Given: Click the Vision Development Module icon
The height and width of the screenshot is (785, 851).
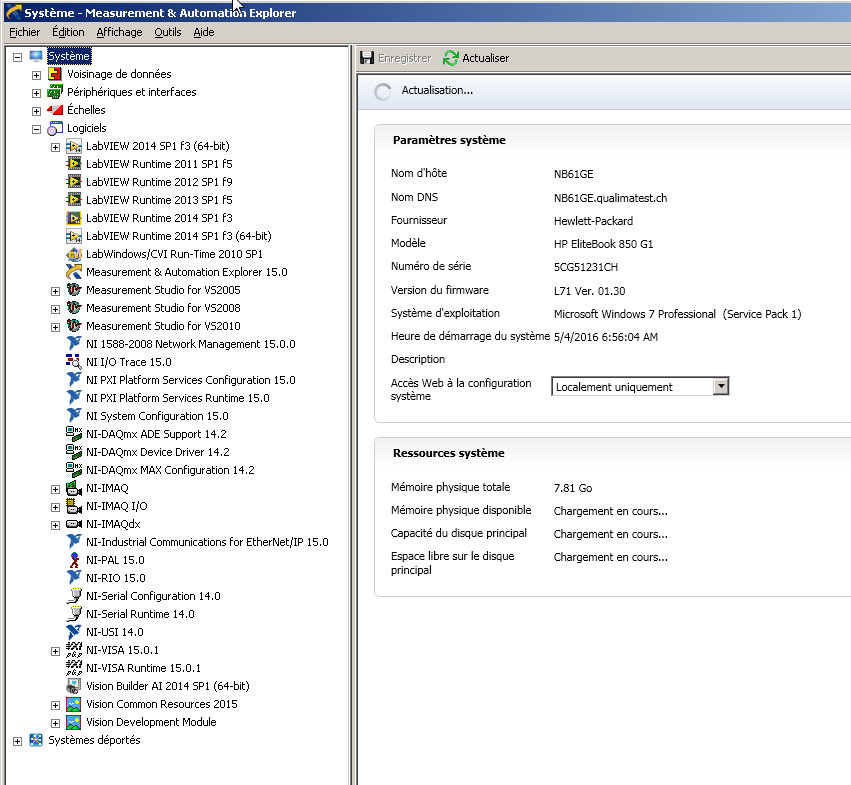Looking at the screenshot, I should [x=74, y=723].
